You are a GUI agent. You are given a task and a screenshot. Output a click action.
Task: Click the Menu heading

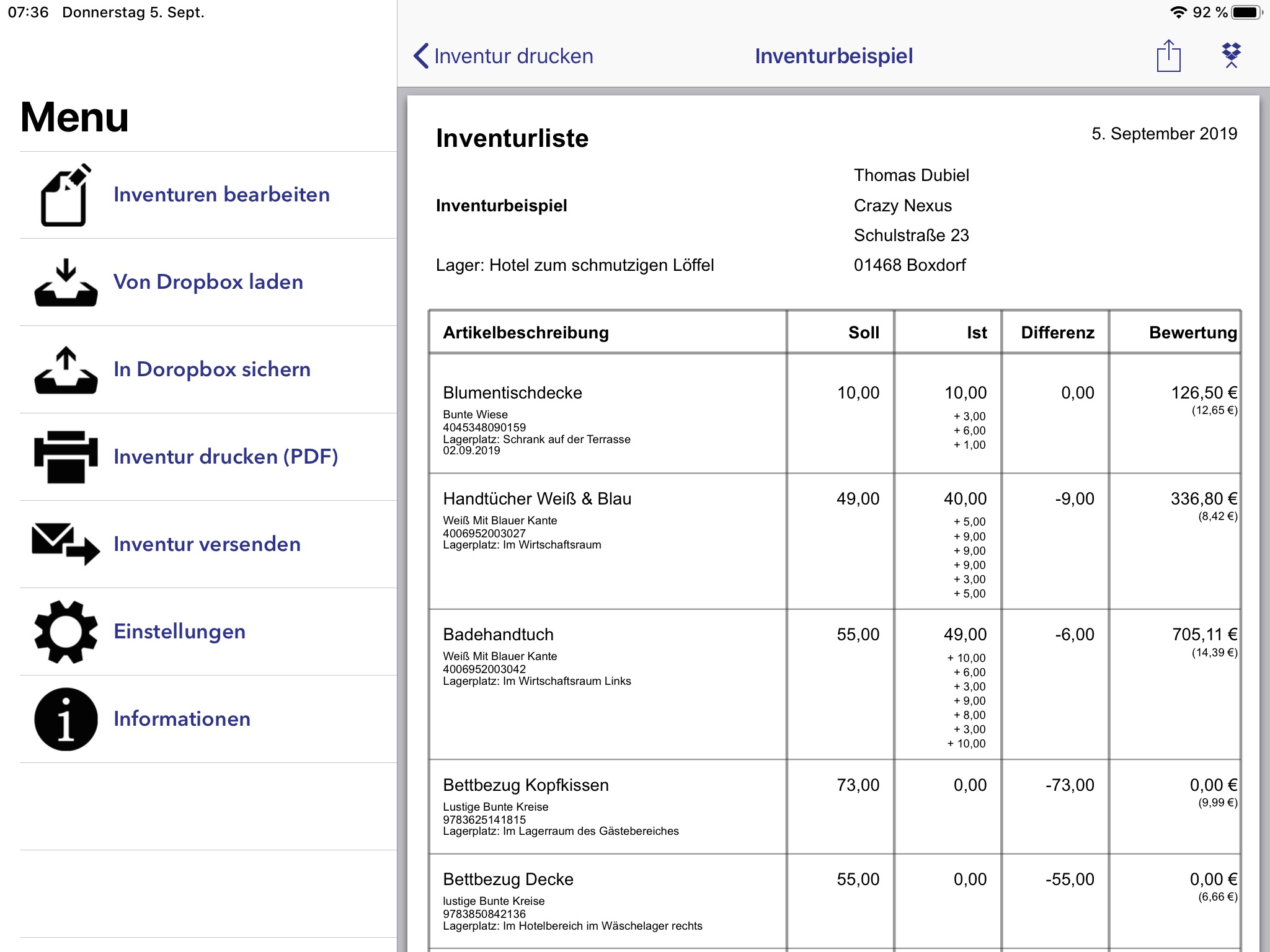coord(74,117)
